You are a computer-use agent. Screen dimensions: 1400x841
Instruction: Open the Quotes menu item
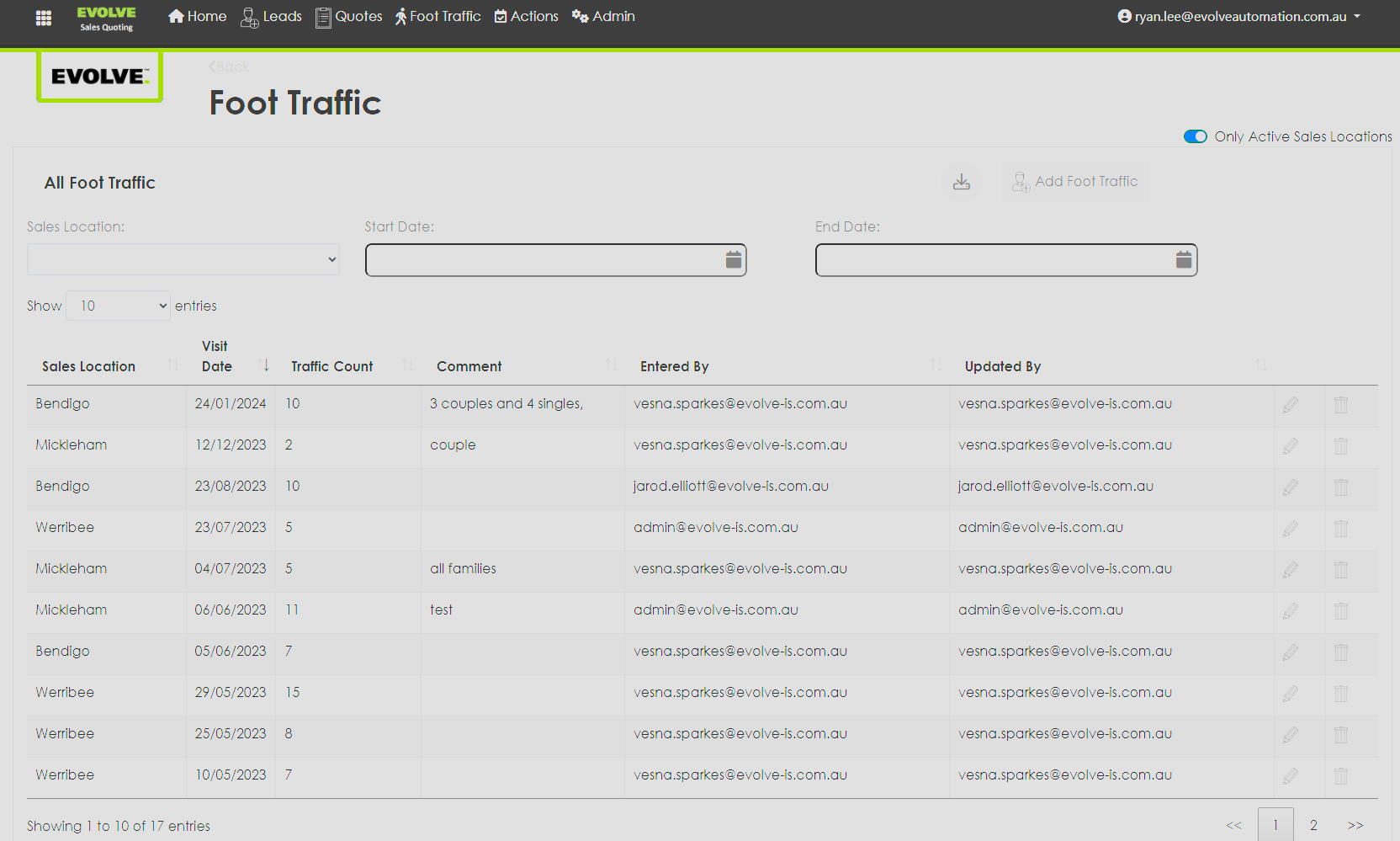pyautogui.click(x=348, y=17)
